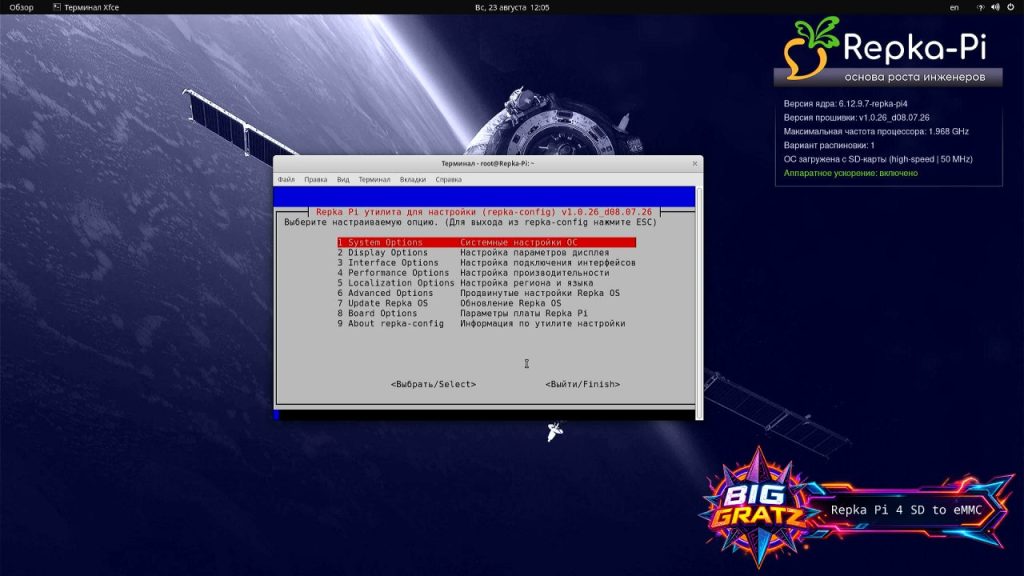
Task: Click the Выбрать/Select button
Action: (x=434, y=384)
